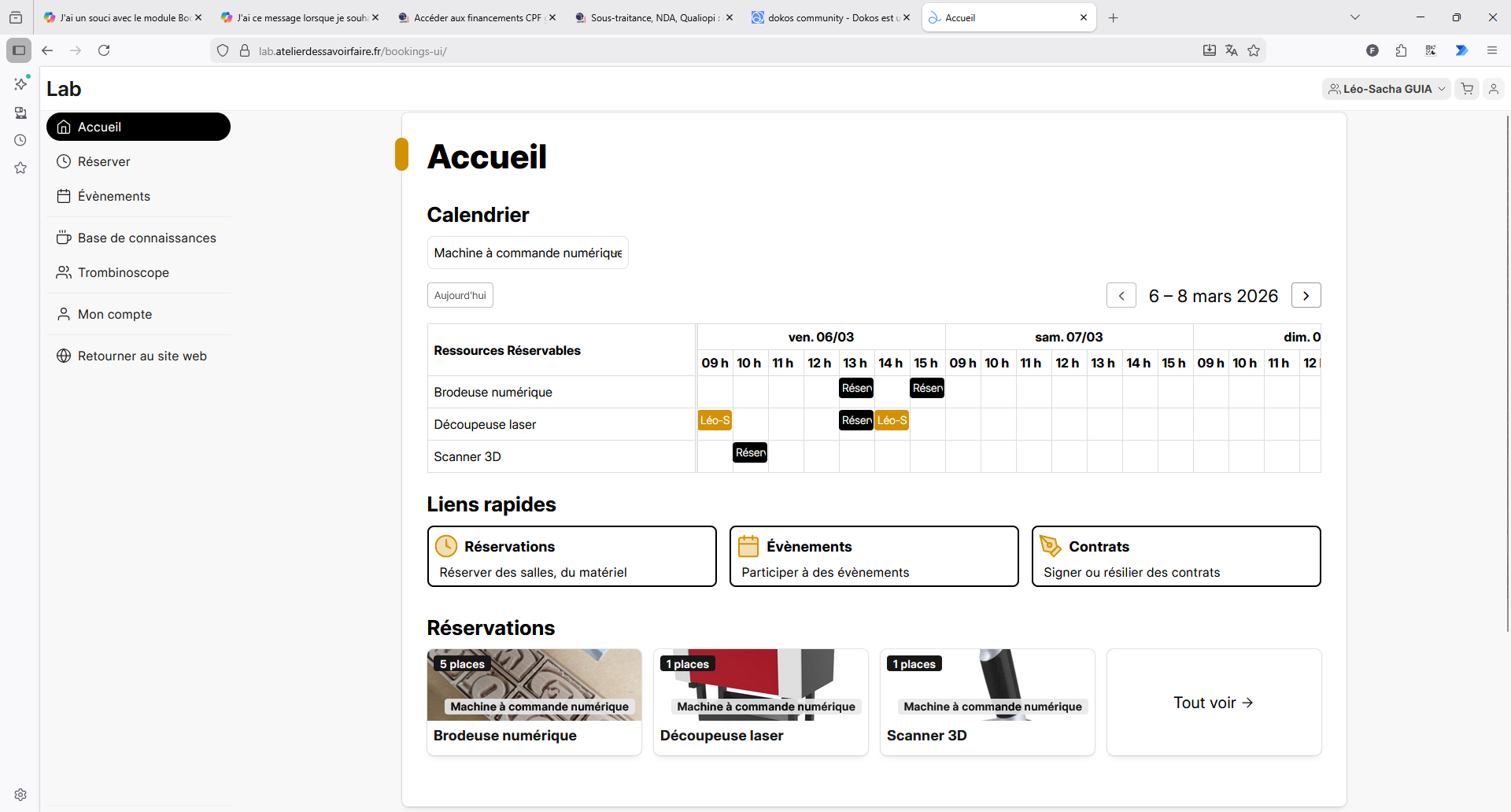The image size is (1511, 812).
Task: Select Réserver in the left menu
Action: [x=104, y=161]
